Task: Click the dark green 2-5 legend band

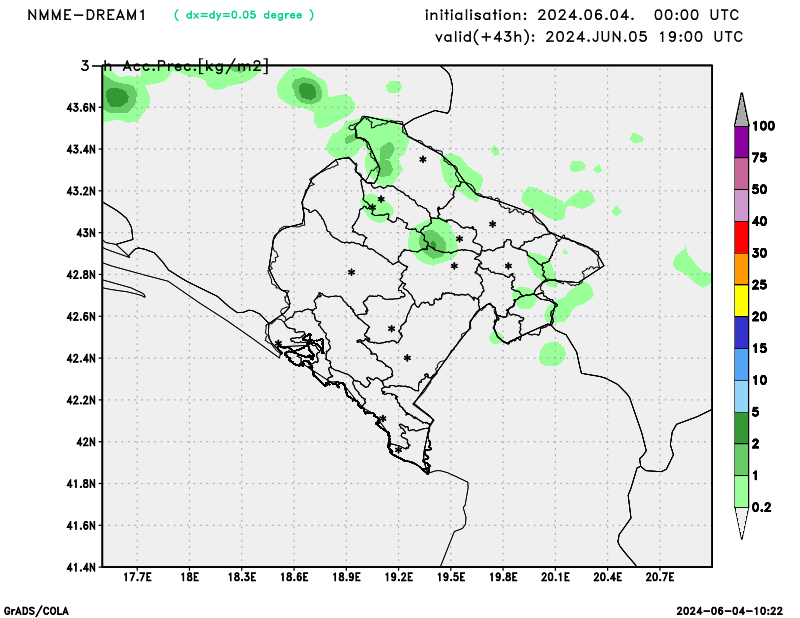Action: 741,428
